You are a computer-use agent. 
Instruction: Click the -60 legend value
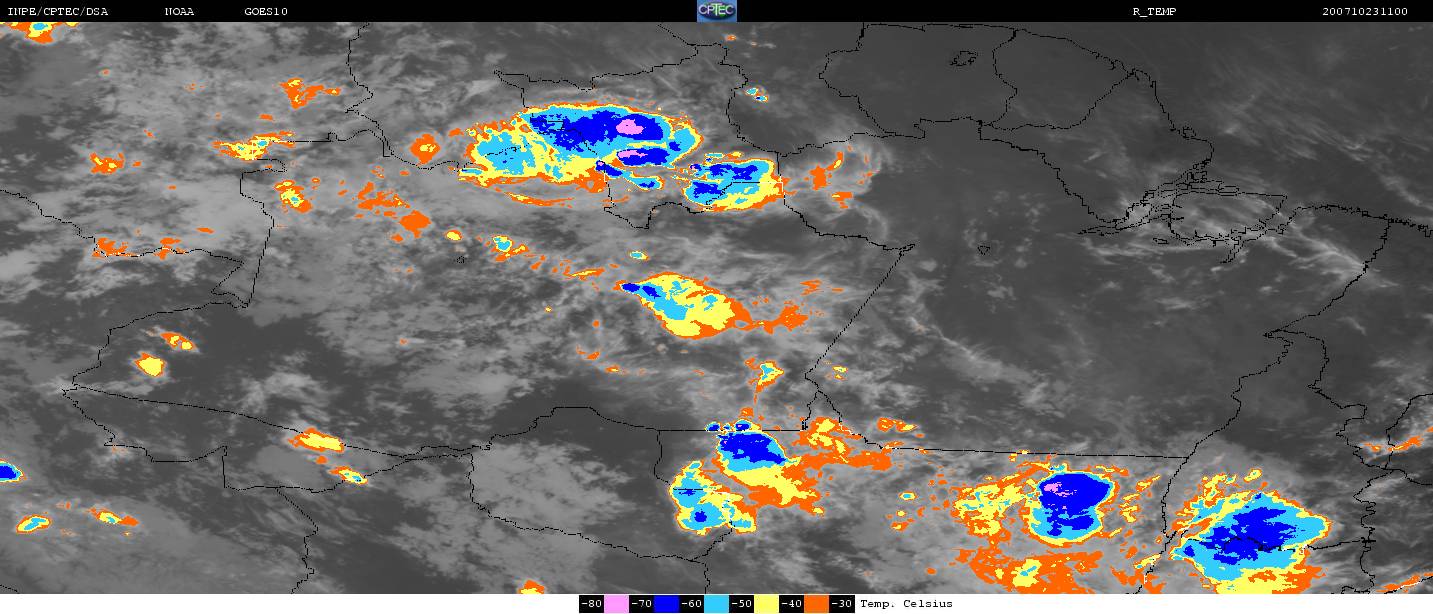click(691, 604)
